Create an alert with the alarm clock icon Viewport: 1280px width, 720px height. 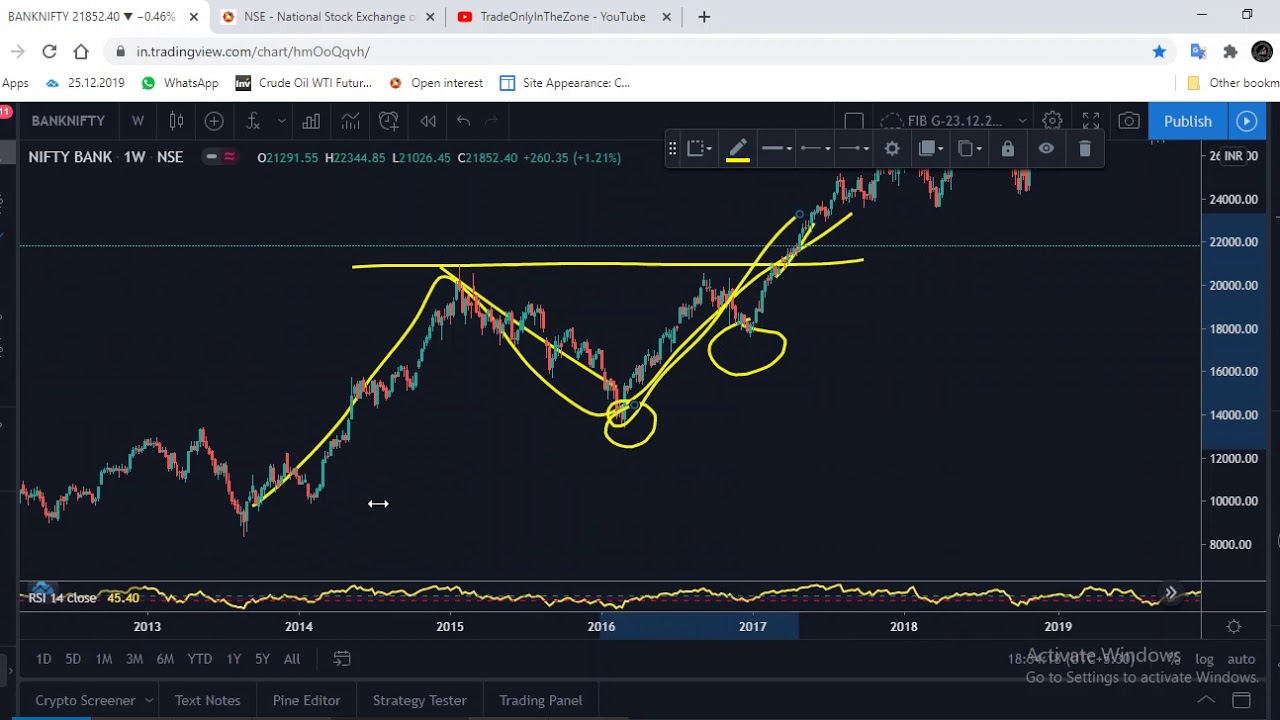tap(389, 121)
